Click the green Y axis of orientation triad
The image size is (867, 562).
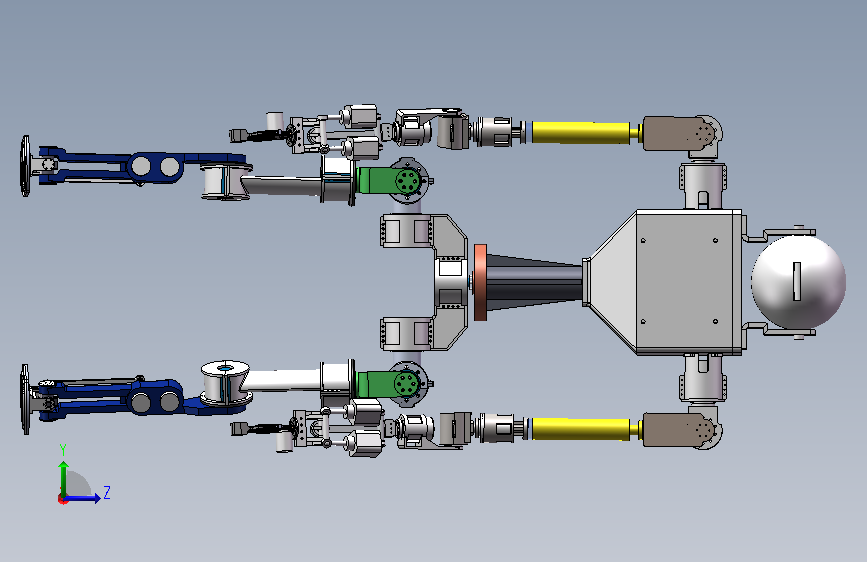64,480
